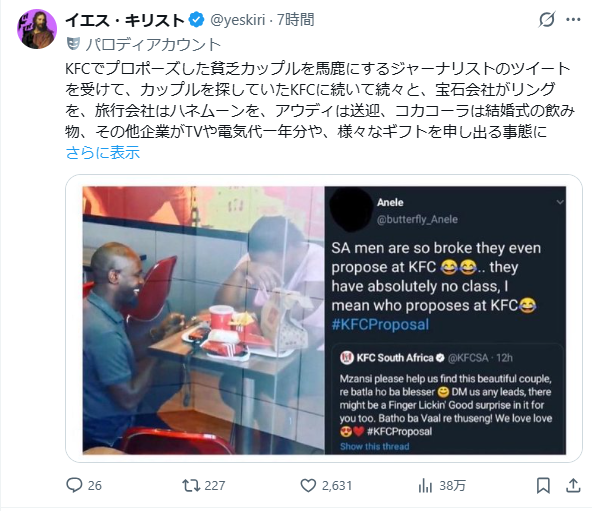Click the parody account mask icon
The image size is (592, 511).
pyautogui.click(x=73, y=44)
